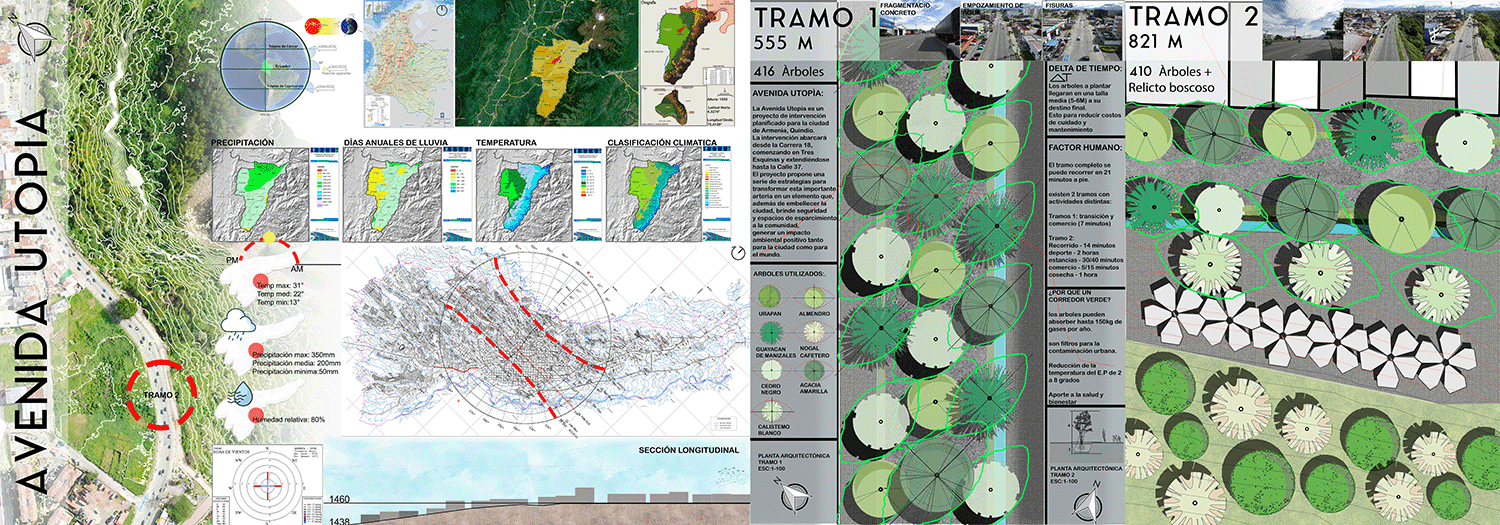This screenshot has width=1500, height=525.
Task: Click the Almendro tree symbol in legend
Action: point(815,297)
